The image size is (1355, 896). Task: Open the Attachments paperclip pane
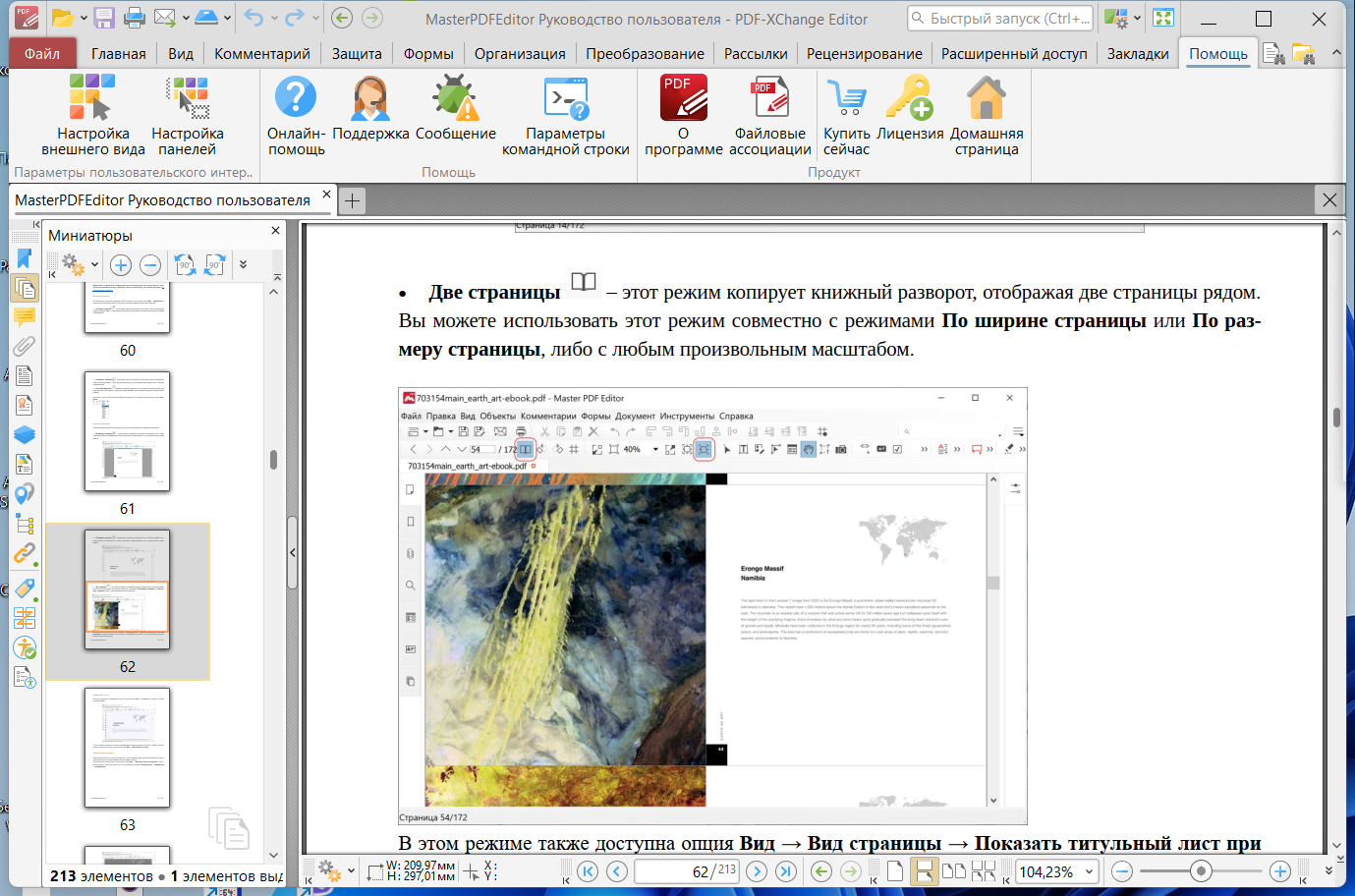(24, 347)
